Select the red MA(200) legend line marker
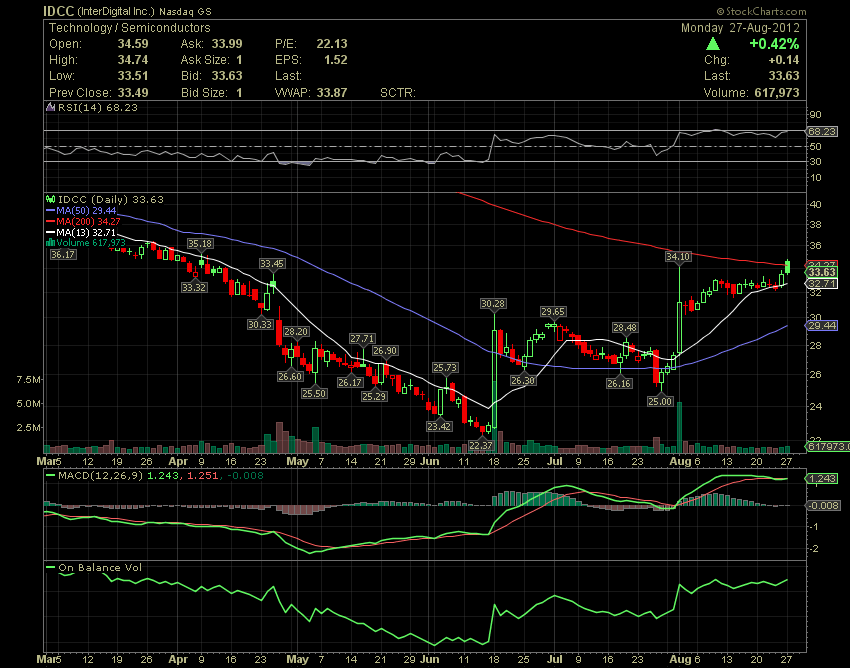Viewport: 850px width, 668px height. pyautogui.click(x=51, y=222)
